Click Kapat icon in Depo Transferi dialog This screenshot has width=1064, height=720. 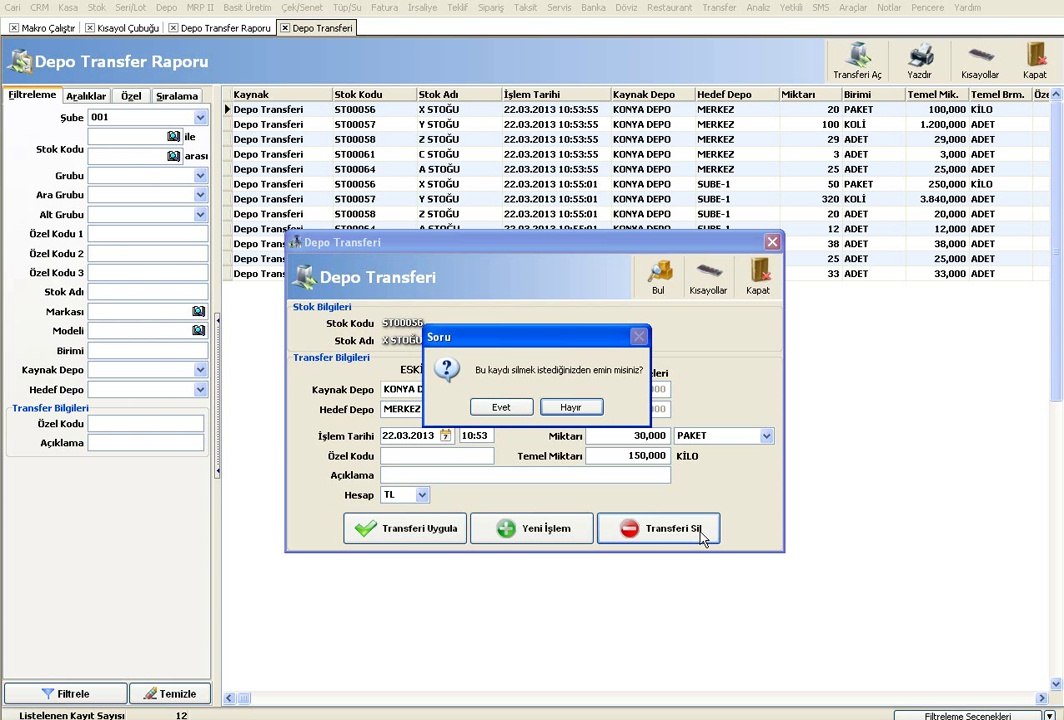click(758, 277)
